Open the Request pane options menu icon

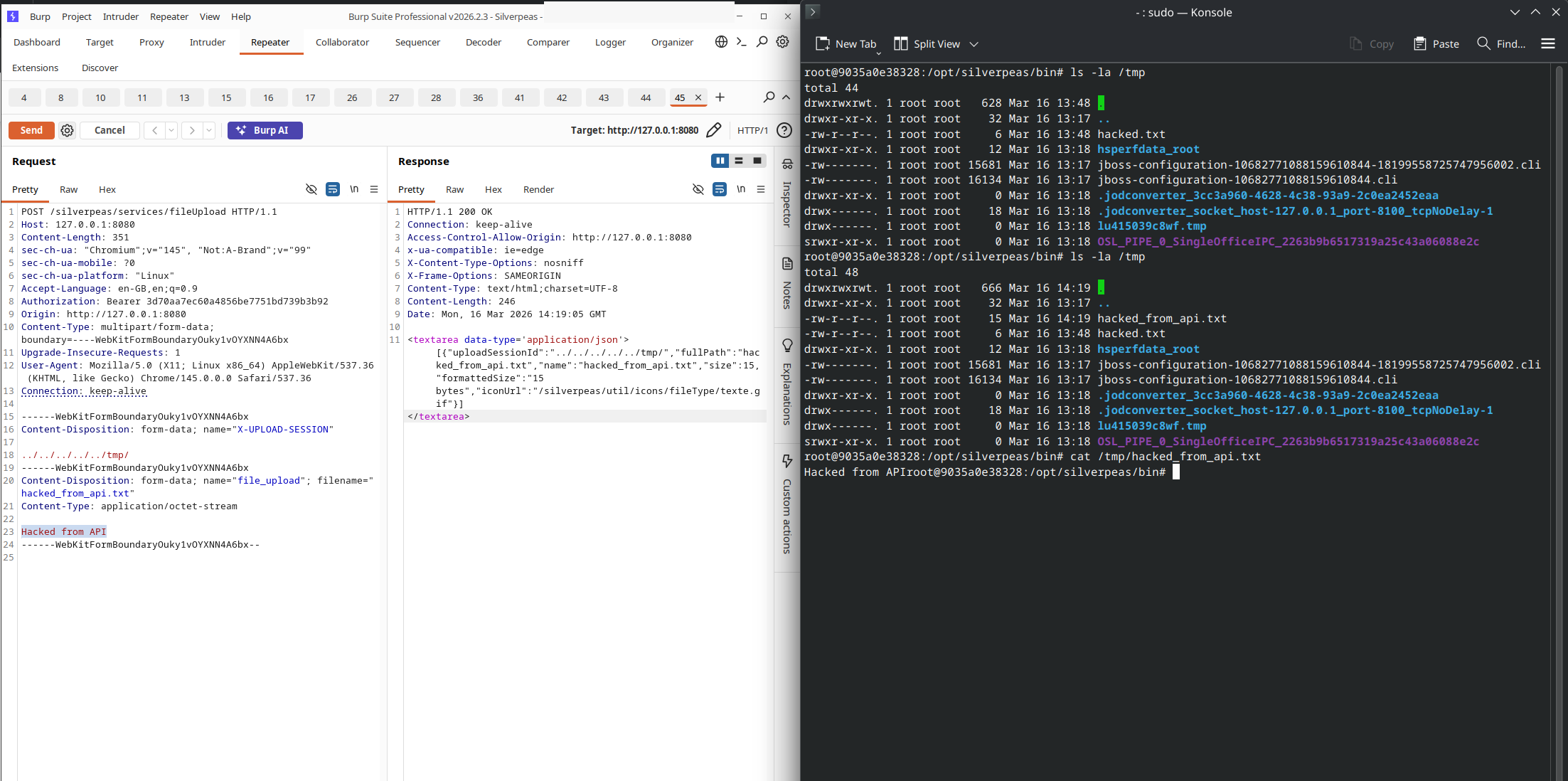(x=374, y=189)
